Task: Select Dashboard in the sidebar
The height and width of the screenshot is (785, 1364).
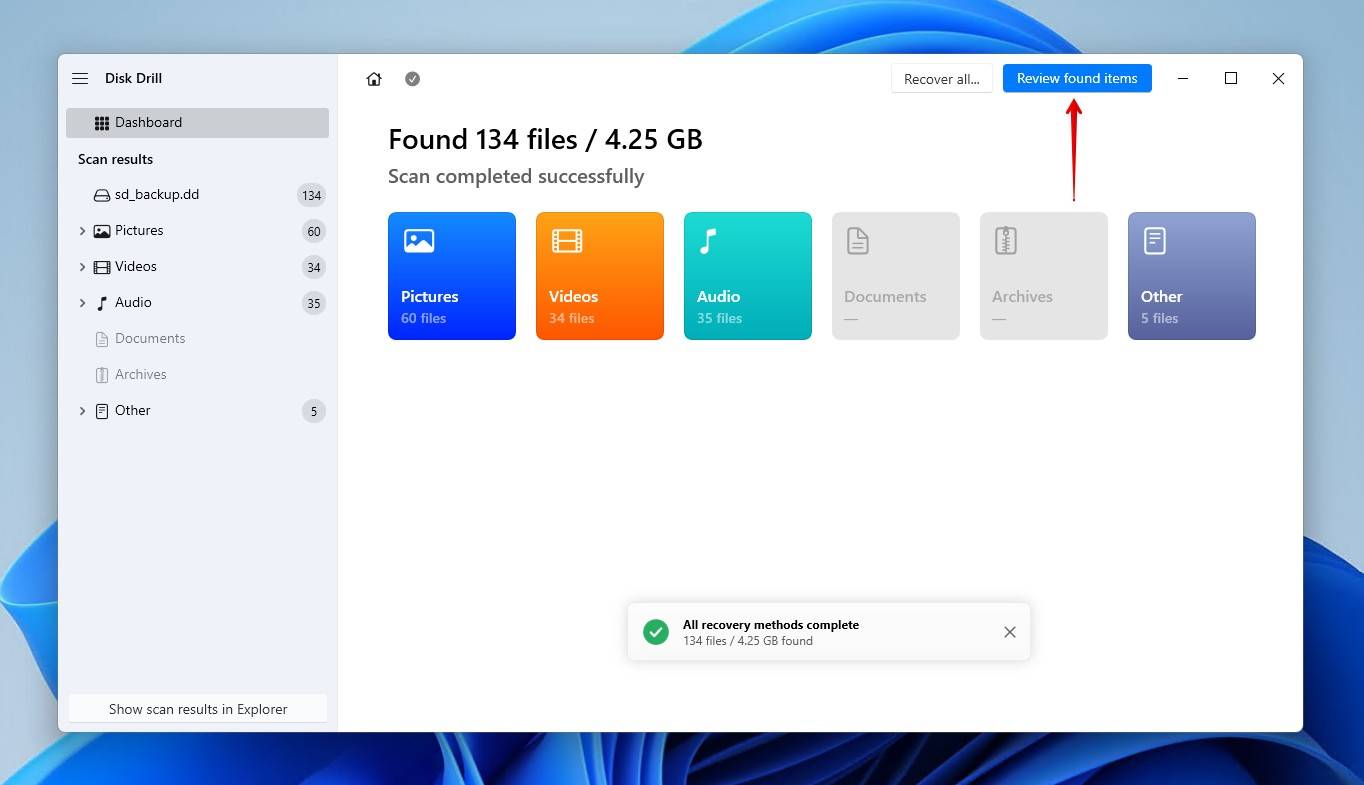Action: [148, 122]
